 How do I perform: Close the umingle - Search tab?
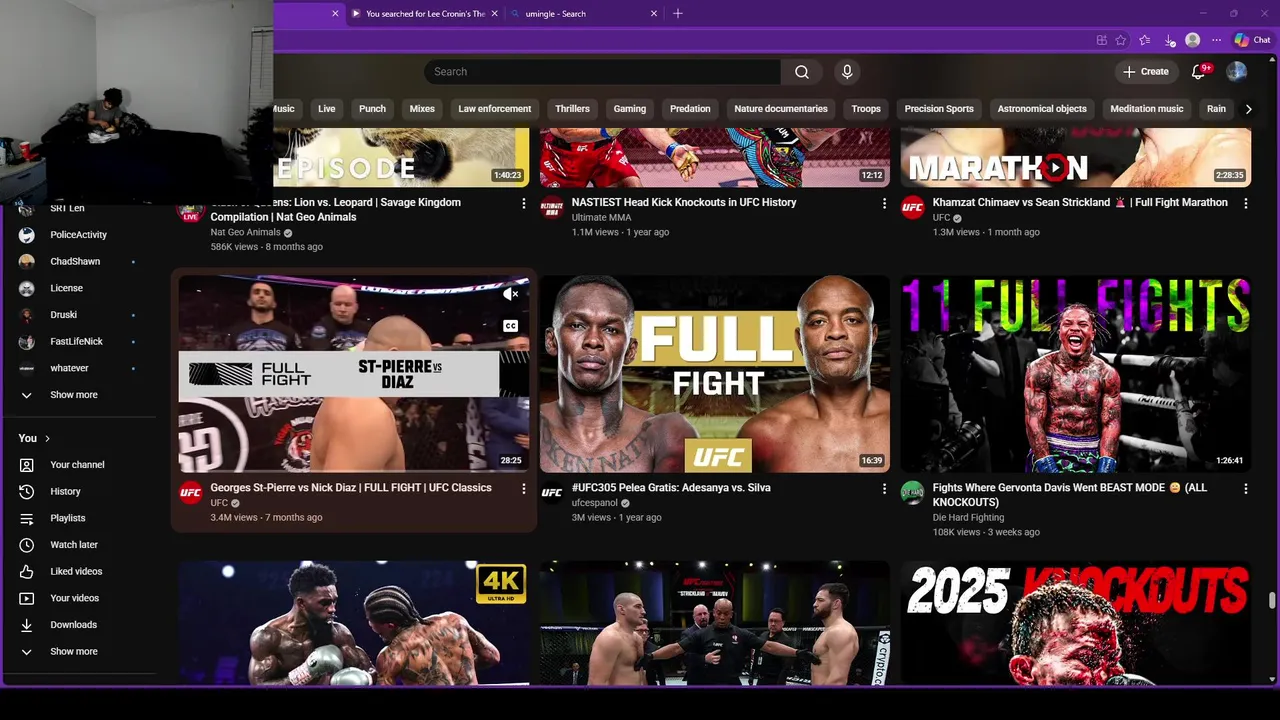click(x=654, y=14)
